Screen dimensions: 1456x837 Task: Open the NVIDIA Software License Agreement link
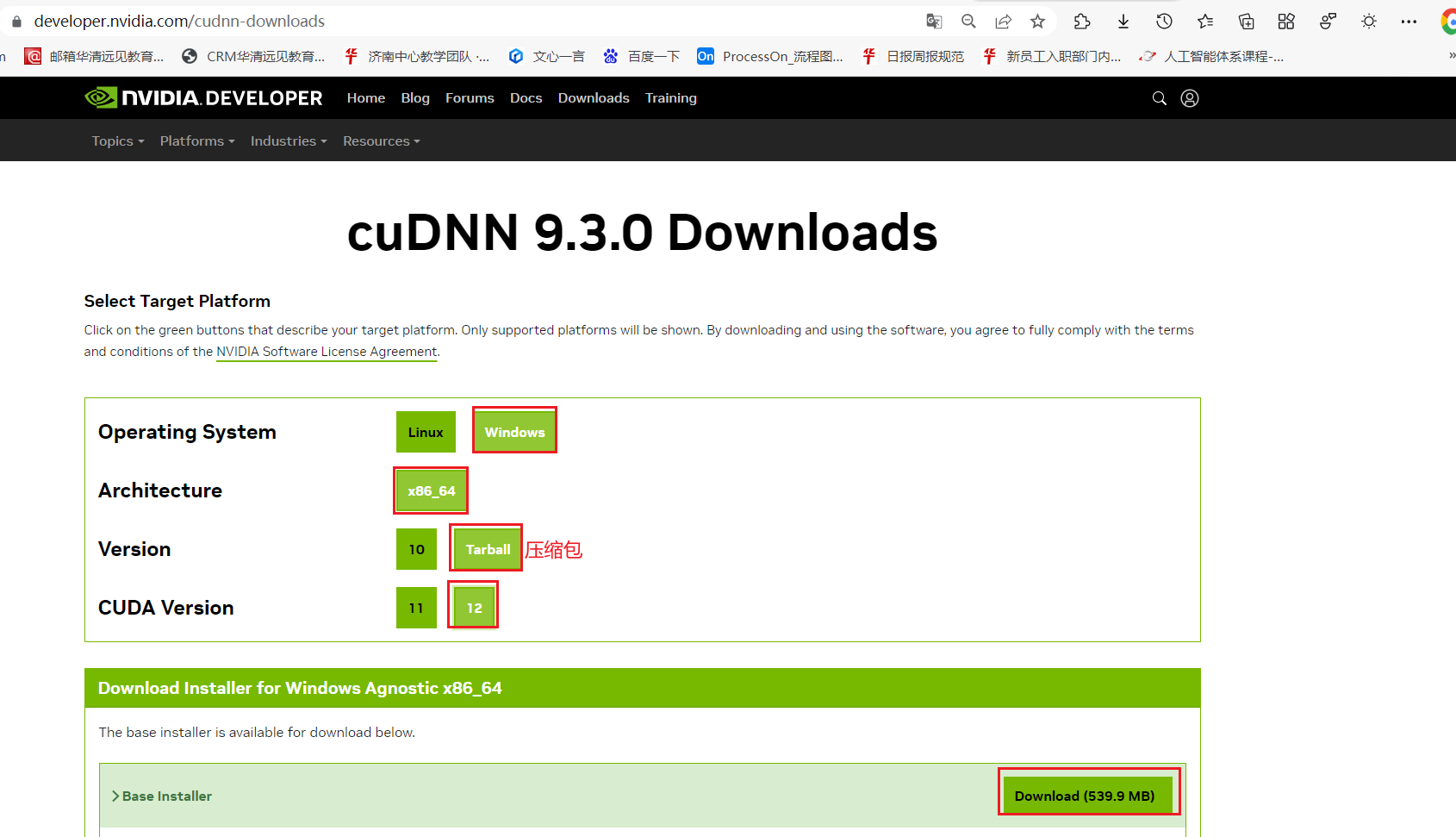(327, 352)
